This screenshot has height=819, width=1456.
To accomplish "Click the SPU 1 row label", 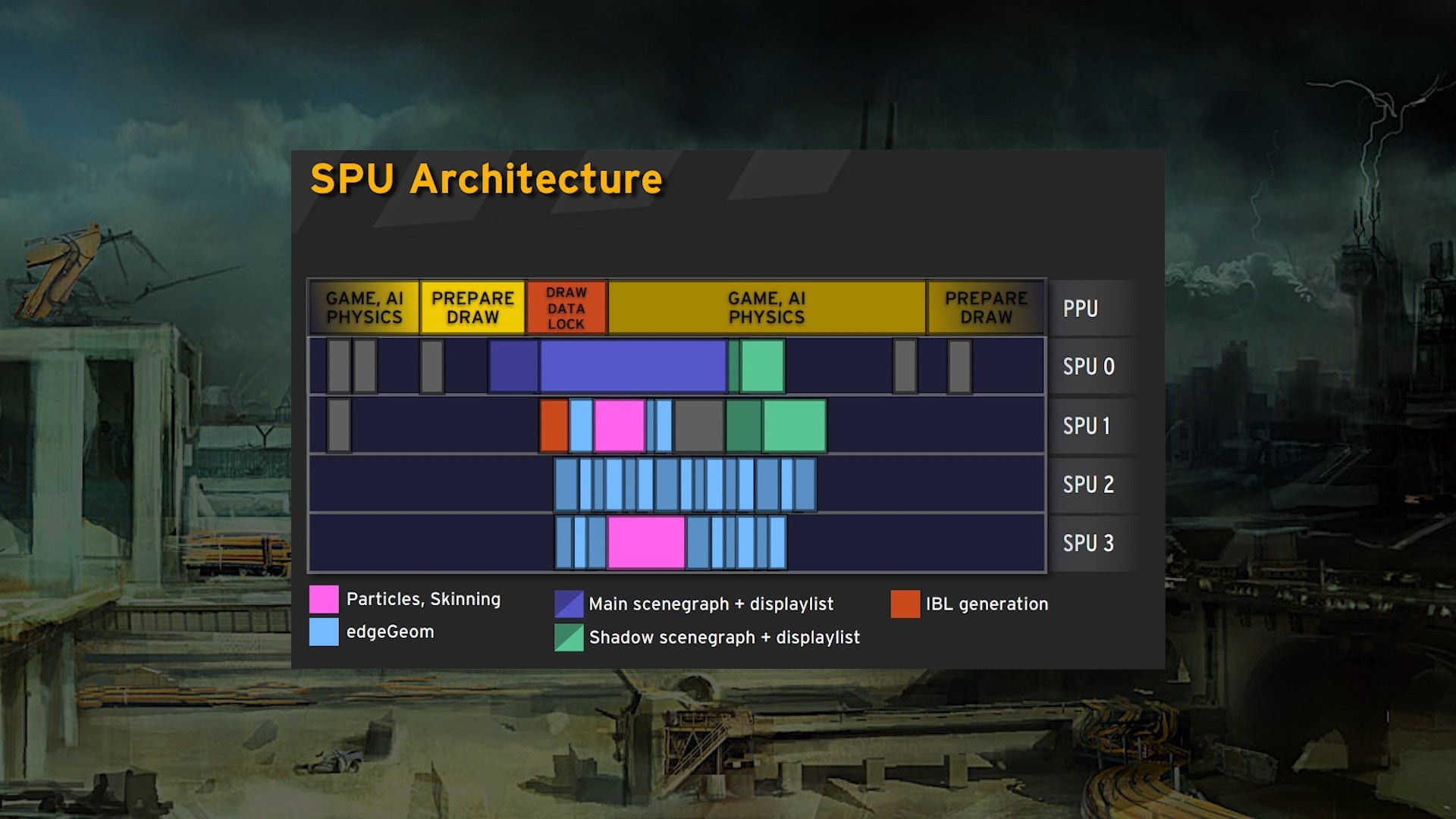I will coord(1087,425).
